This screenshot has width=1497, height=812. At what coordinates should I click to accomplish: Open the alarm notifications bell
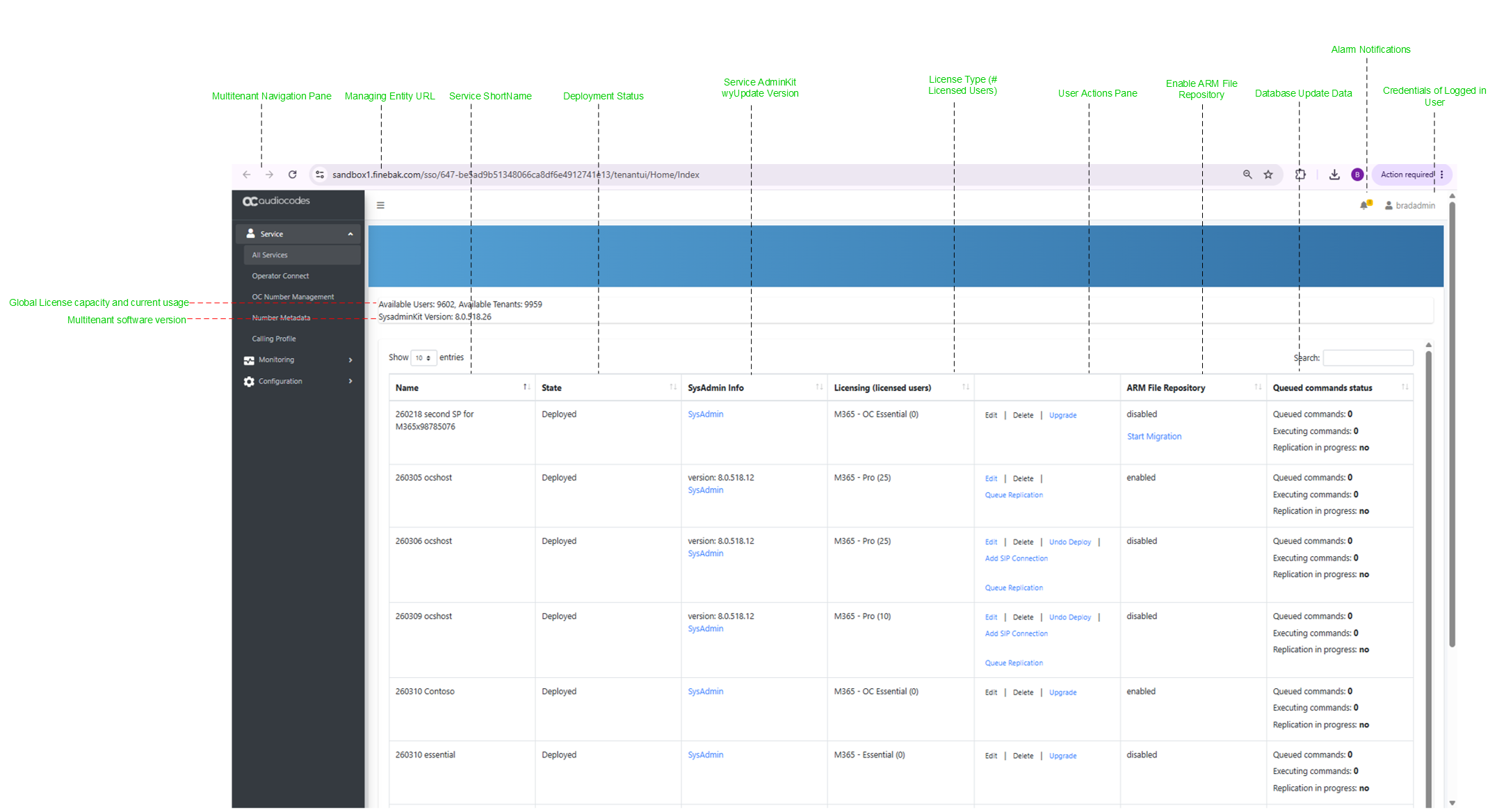[x=1365, y=205]
